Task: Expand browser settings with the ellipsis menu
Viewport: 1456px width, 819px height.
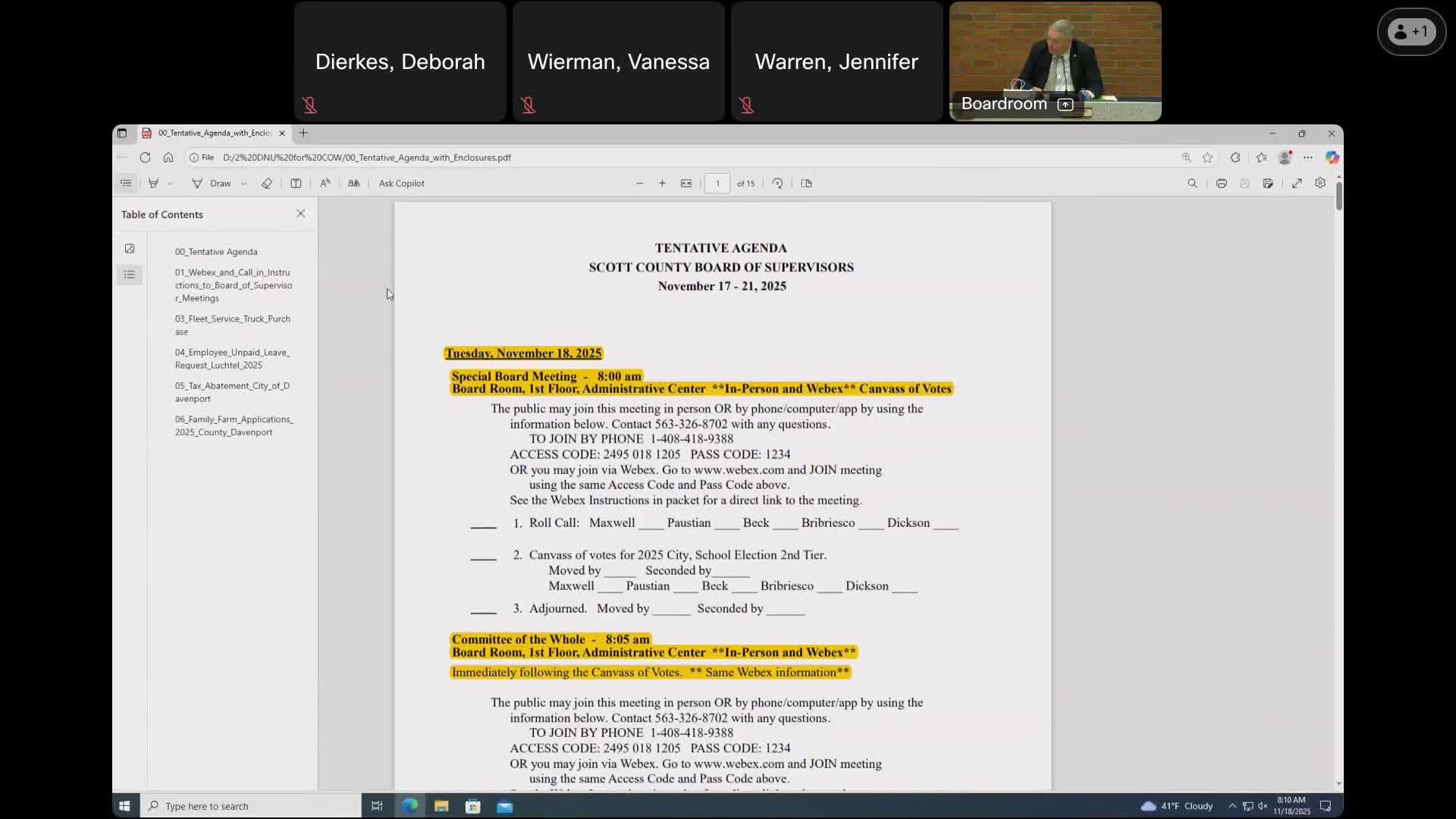Action: pos(1308,157)
